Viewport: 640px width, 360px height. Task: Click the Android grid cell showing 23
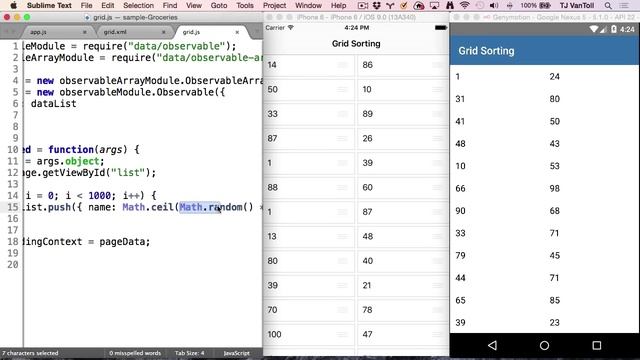pos(554,323)
